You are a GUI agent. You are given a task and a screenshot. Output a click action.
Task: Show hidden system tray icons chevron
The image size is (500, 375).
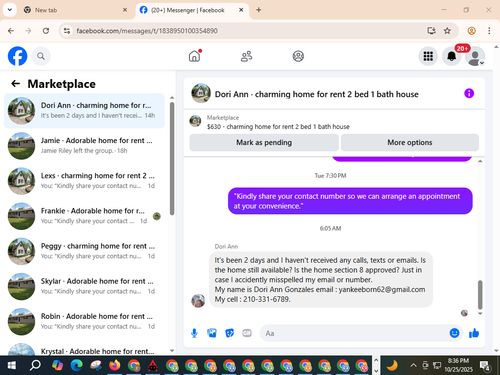pyautogui.click(x=413, y=366)
